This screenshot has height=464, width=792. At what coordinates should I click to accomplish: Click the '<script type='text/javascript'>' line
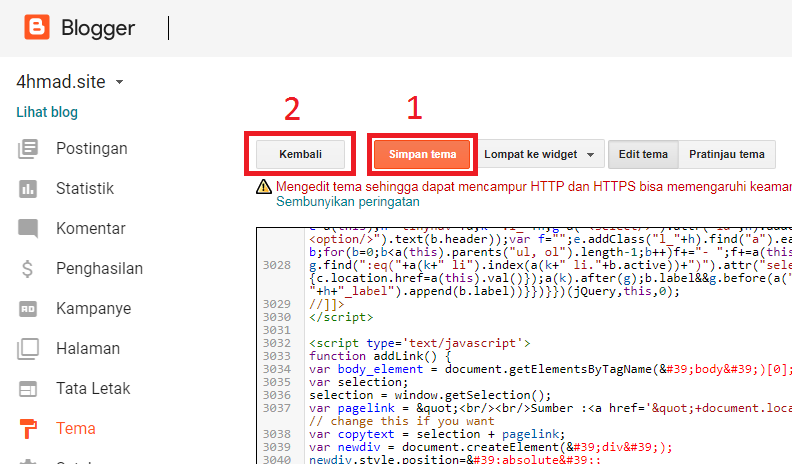click(420, 343)
